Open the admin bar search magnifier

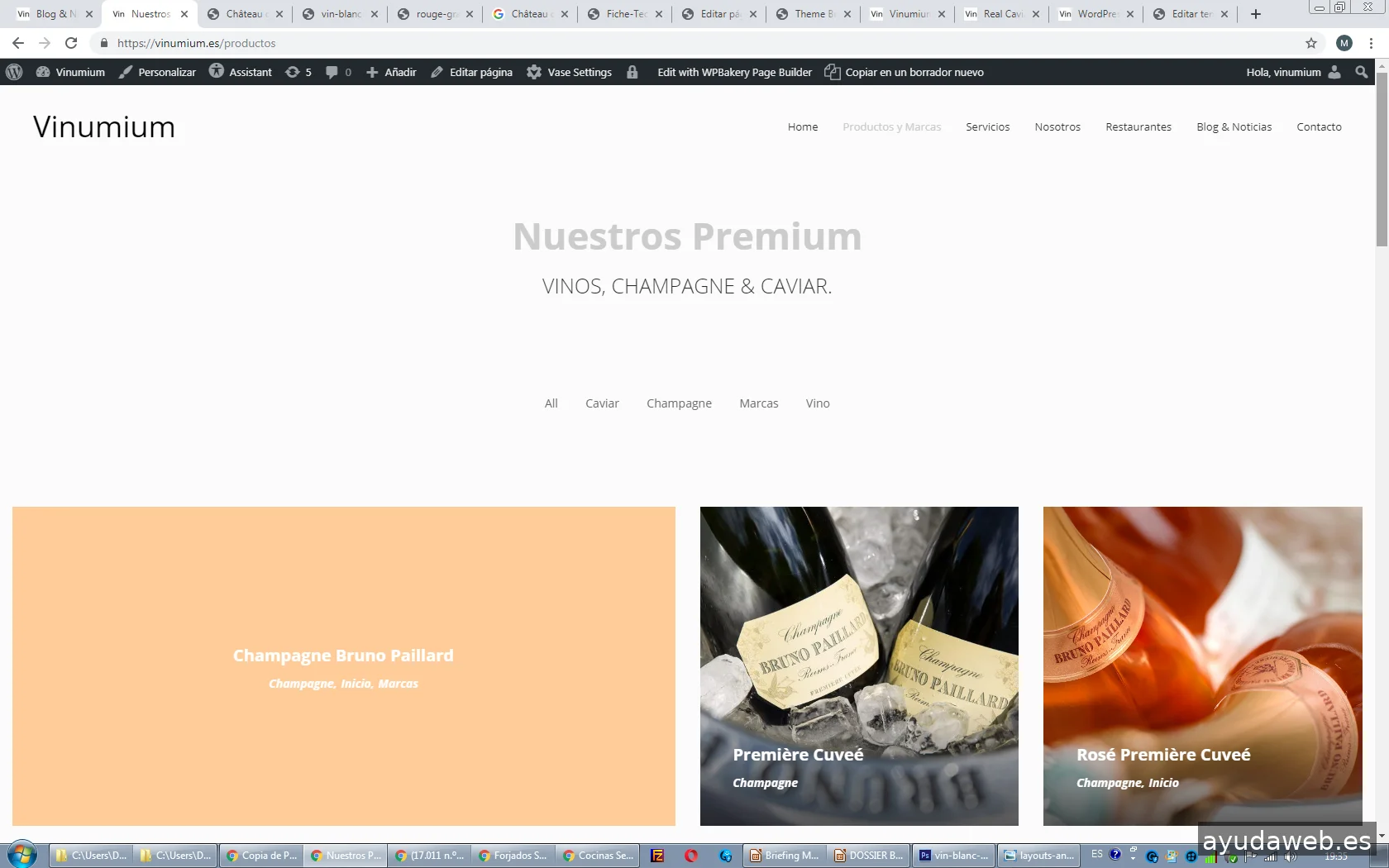click(x=1362, y=73)
